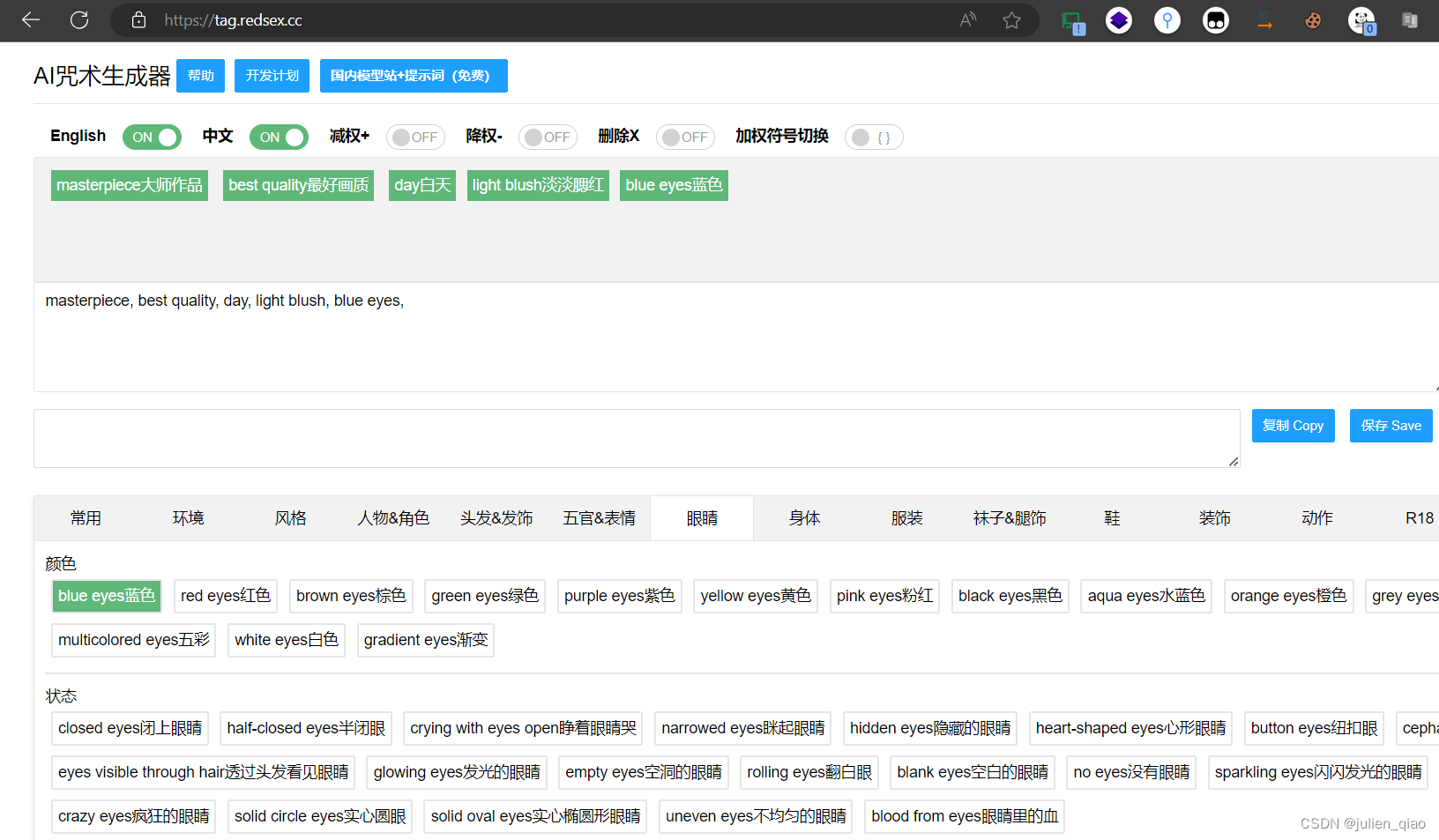This screenshot has height=840, width=1439.
Task: Open the R18 tab
Action: (1419, 518)
